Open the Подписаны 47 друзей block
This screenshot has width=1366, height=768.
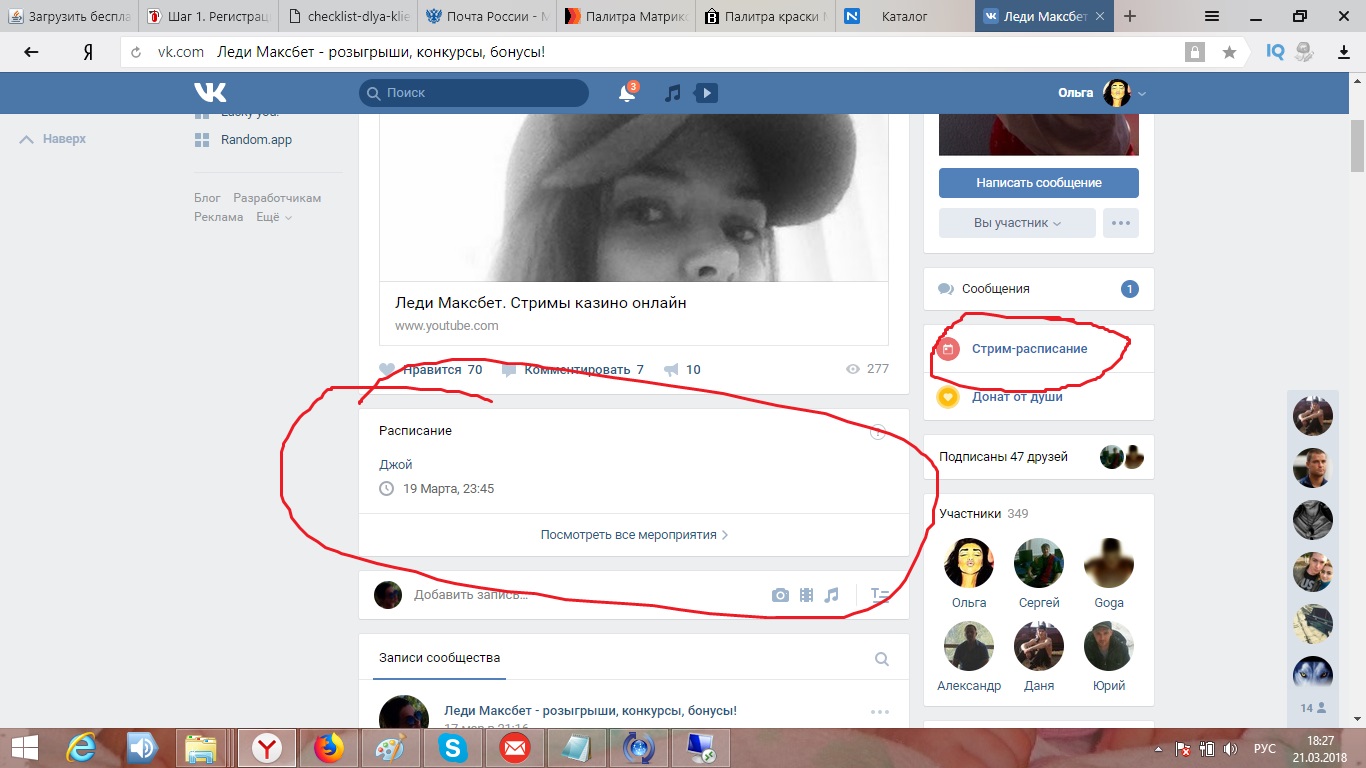pos(1039,457)
